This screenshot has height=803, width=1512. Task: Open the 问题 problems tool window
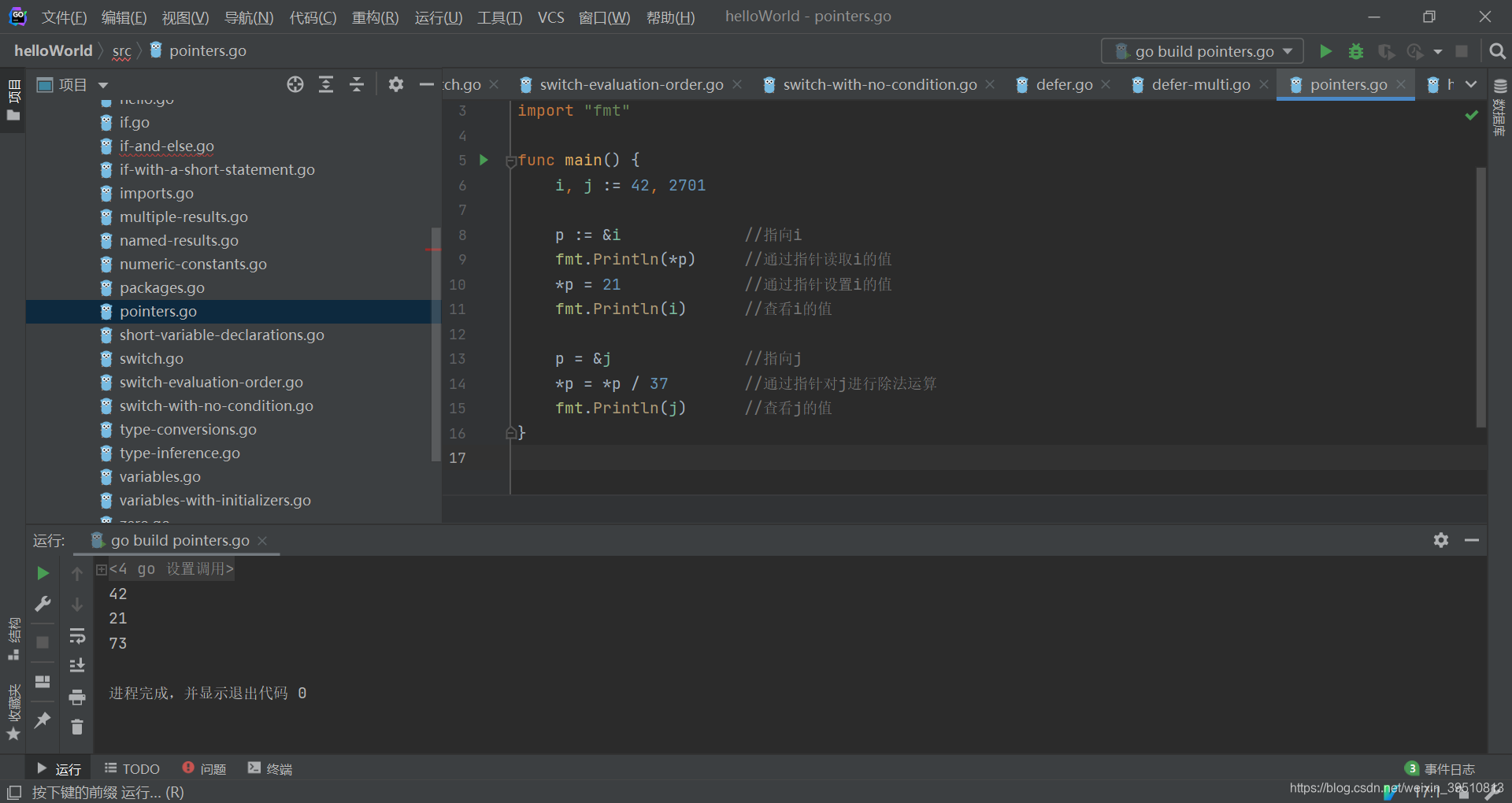point(204,769)
